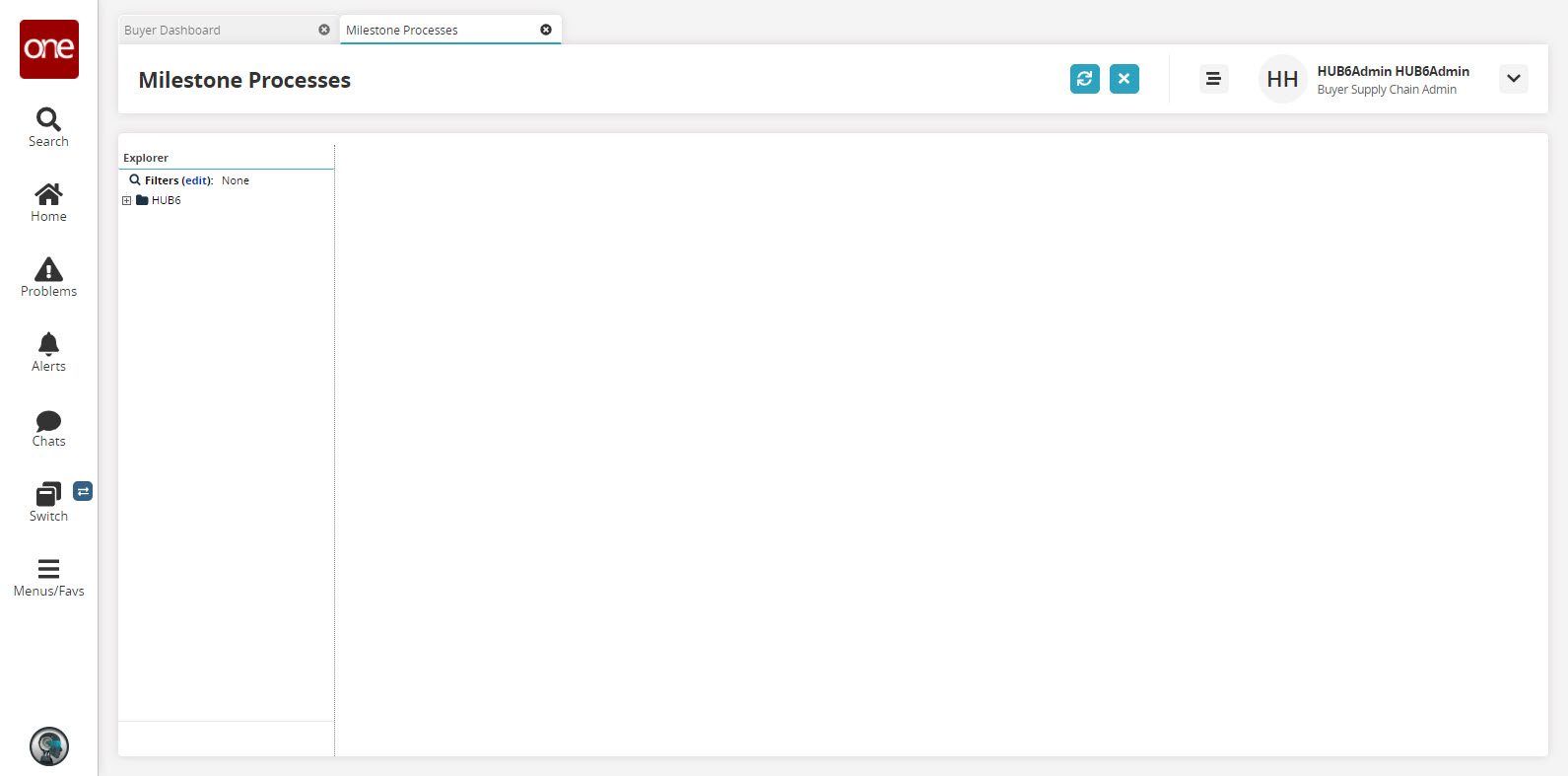This screenshot has height=776, width=1568.
Task: Open the assistant avatar at bottom left
Action: click(x=49, y=746)
